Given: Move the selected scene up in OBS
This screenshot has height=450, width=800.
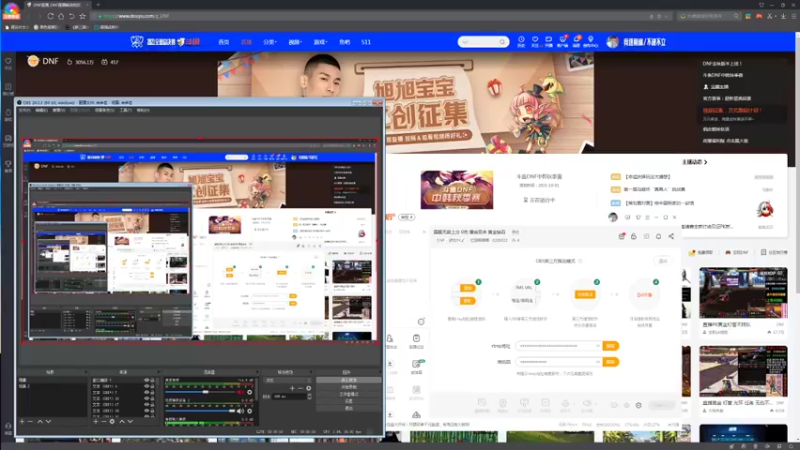Looking at the screenshot, I should pos(40,421).
